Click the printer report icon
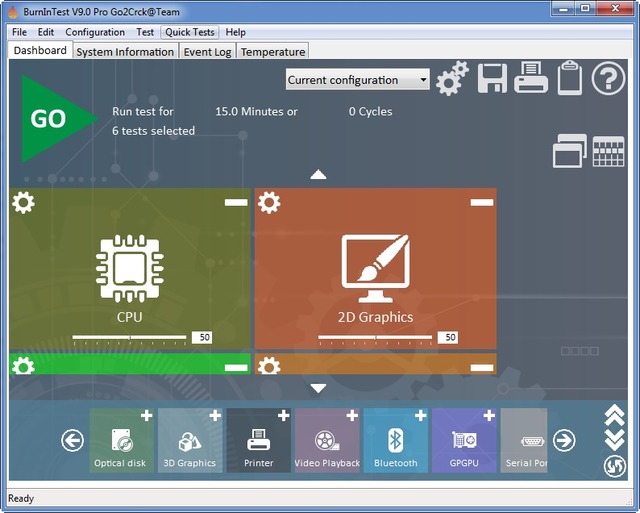Screen dimensions: 640x513 (531, 79)
